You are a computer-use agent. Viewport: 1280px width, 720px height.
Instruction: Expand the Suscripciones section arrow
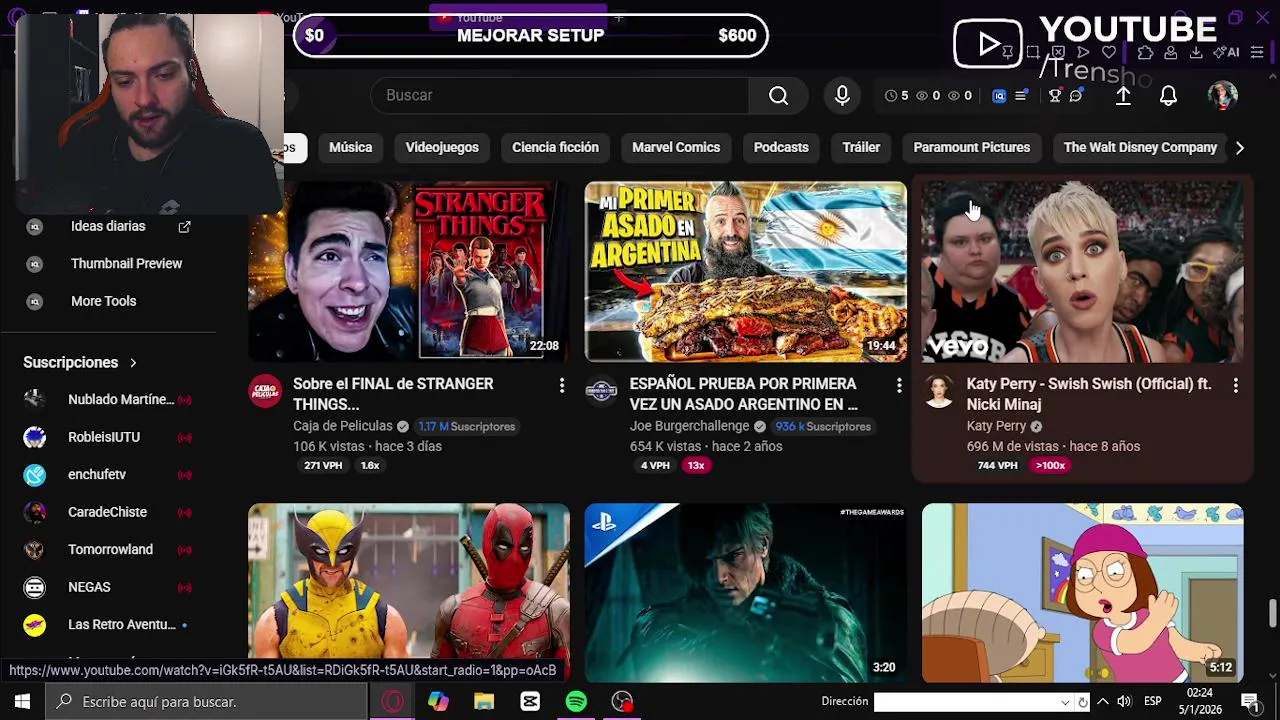point(132,363)
